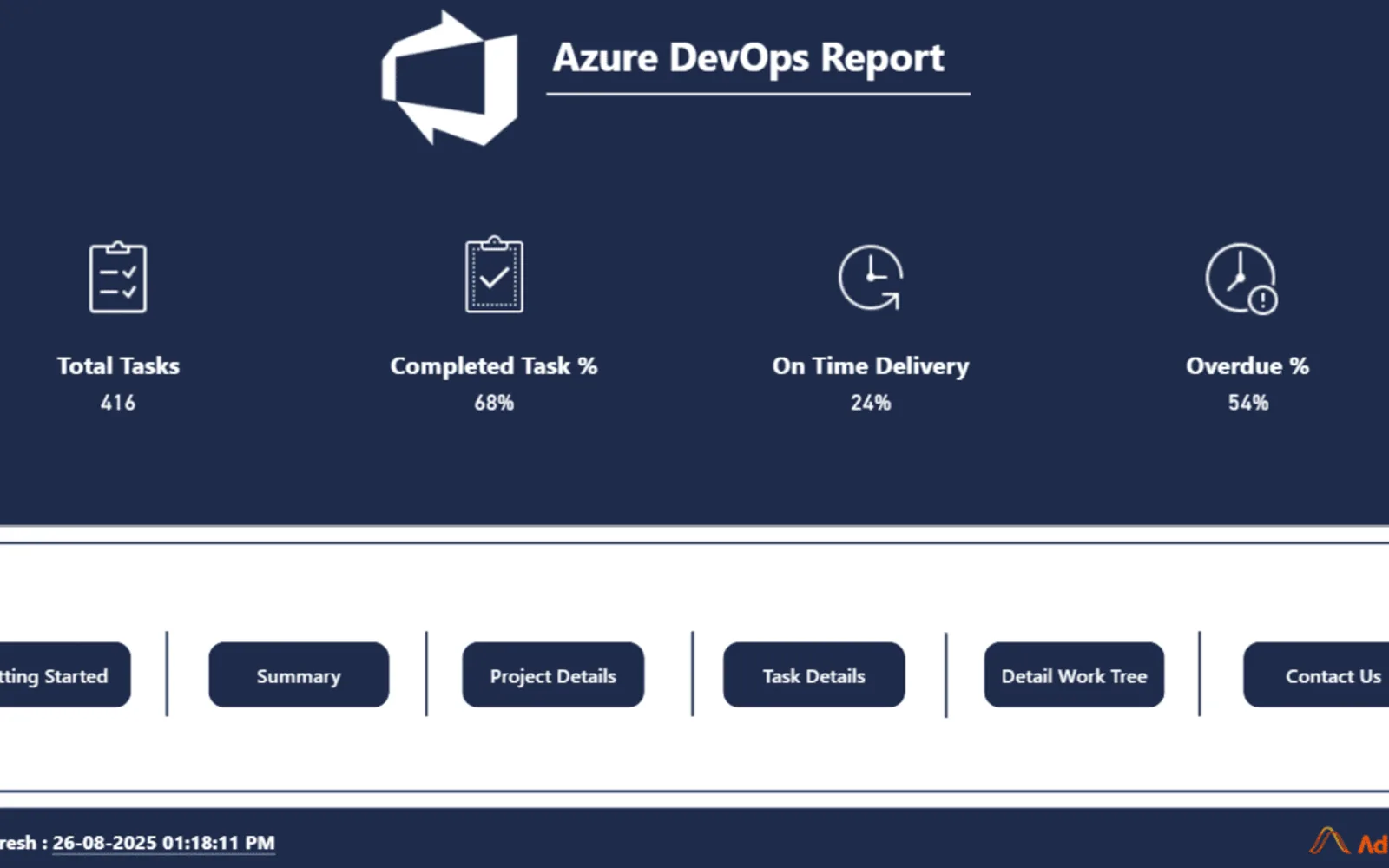The width and height of the screenshot is (1389, 868).
Task: Click the Completed Task clipboard checkmark icon
Action: coord(494,274)
